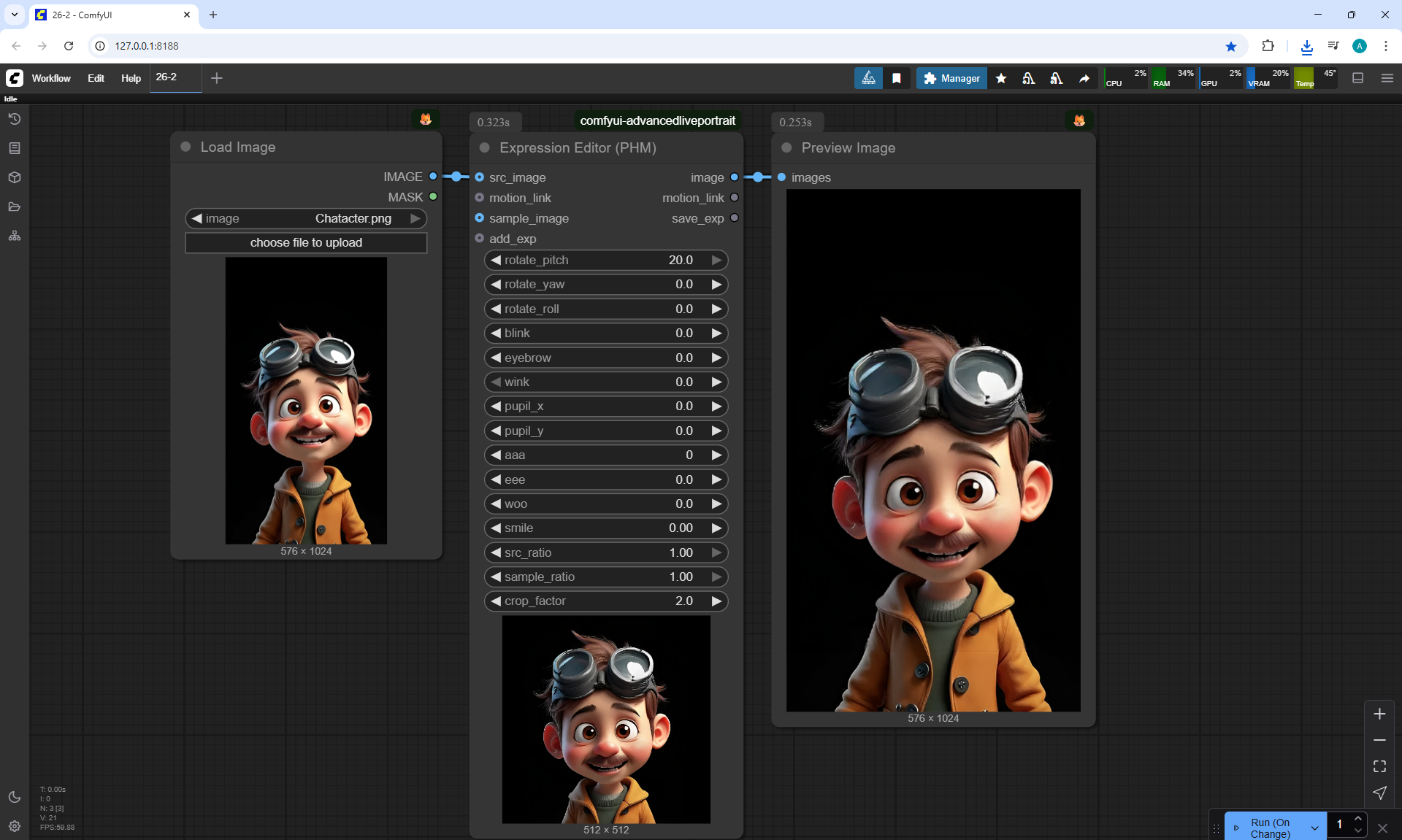1402x840 pixels.
Task: Open the queue history sidebar icon
Action: click(15, 119)
